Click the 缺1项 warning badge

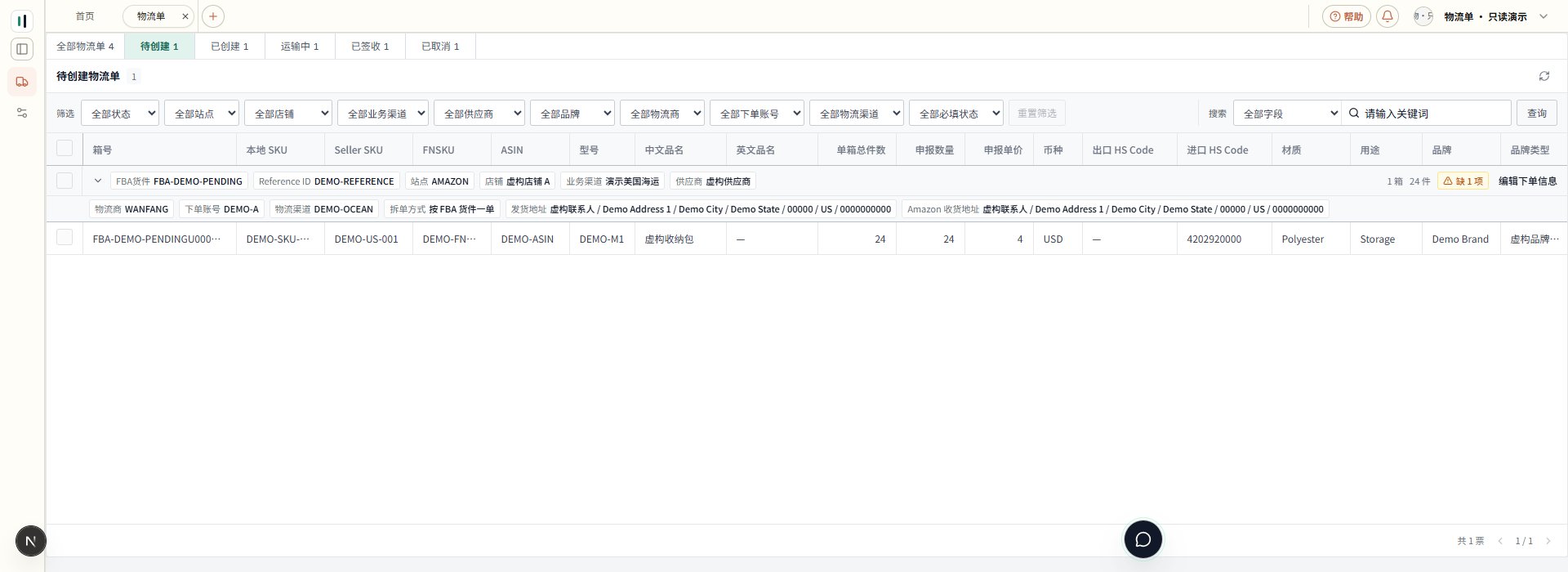coord(1463,181)
